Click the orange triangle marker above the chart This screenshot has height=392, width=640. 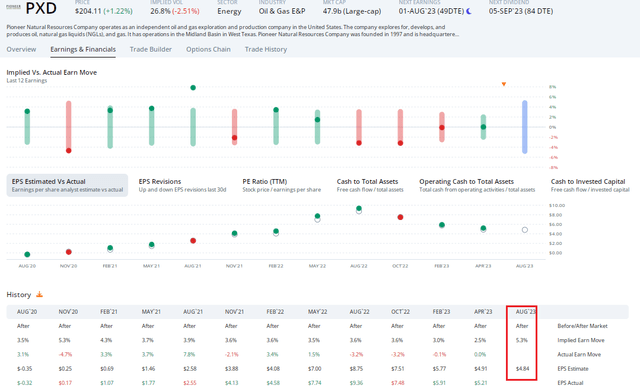(504, 84)
